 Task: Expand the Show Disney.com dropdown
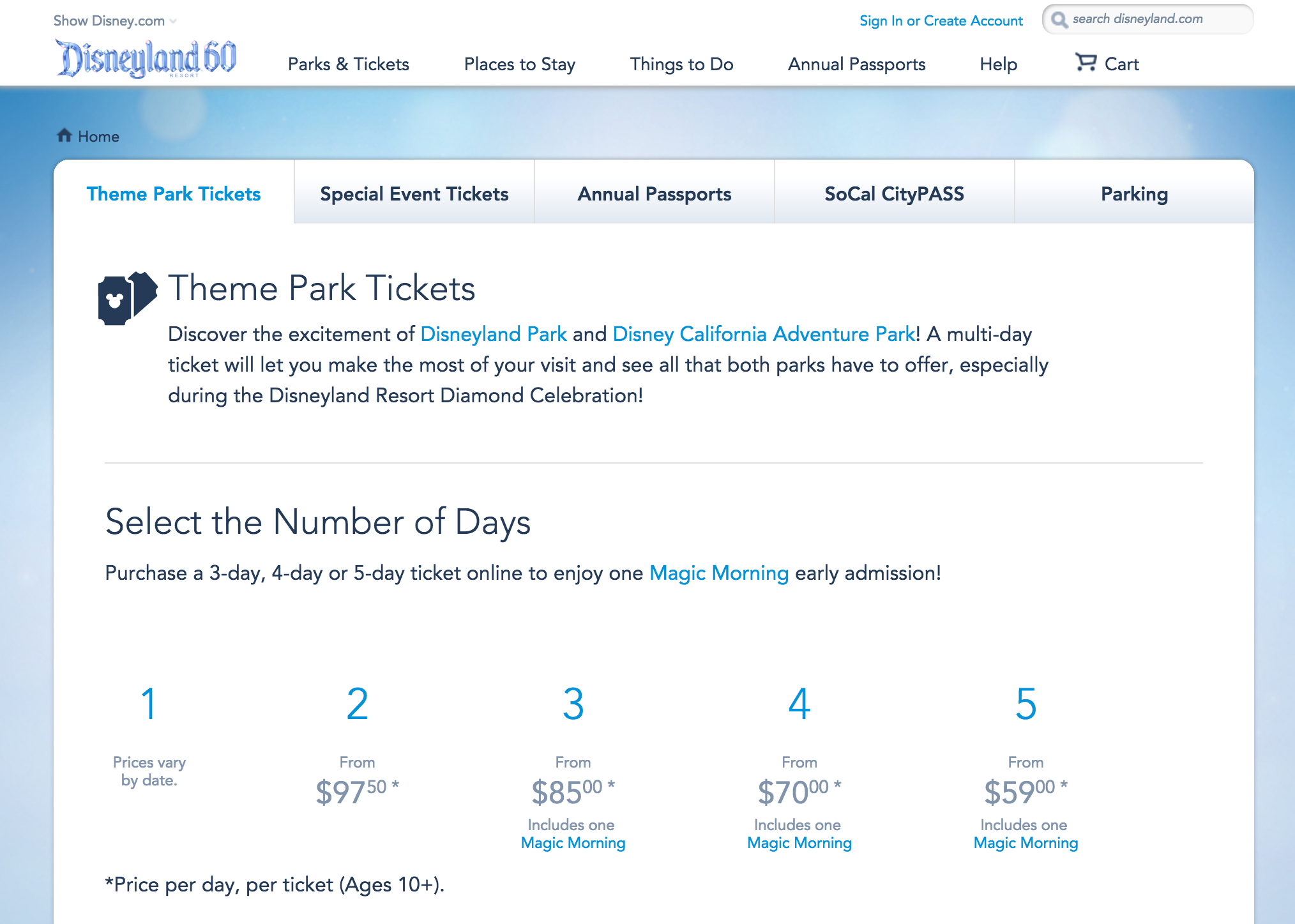(115, 20)
